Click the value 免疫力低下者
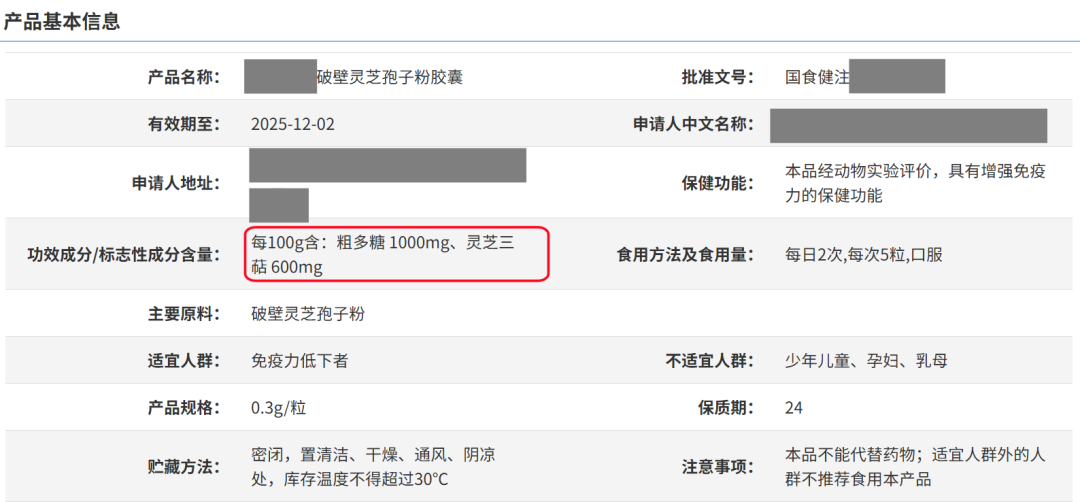Screen dimensions: 1080x502 300,361
